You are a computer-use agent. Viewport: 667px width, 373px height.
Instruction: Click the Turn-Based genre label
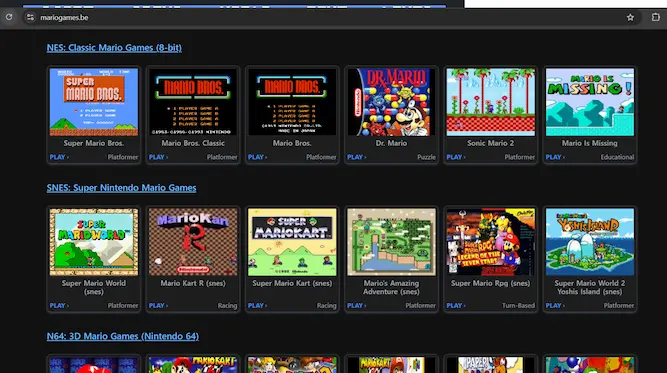[x=518, y=305]
